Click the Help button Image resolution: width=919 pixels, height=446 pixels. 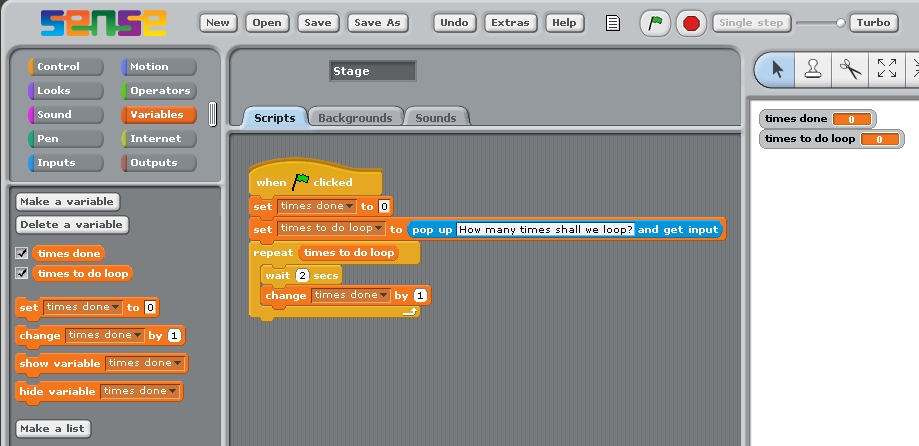(x=564, y=23)
